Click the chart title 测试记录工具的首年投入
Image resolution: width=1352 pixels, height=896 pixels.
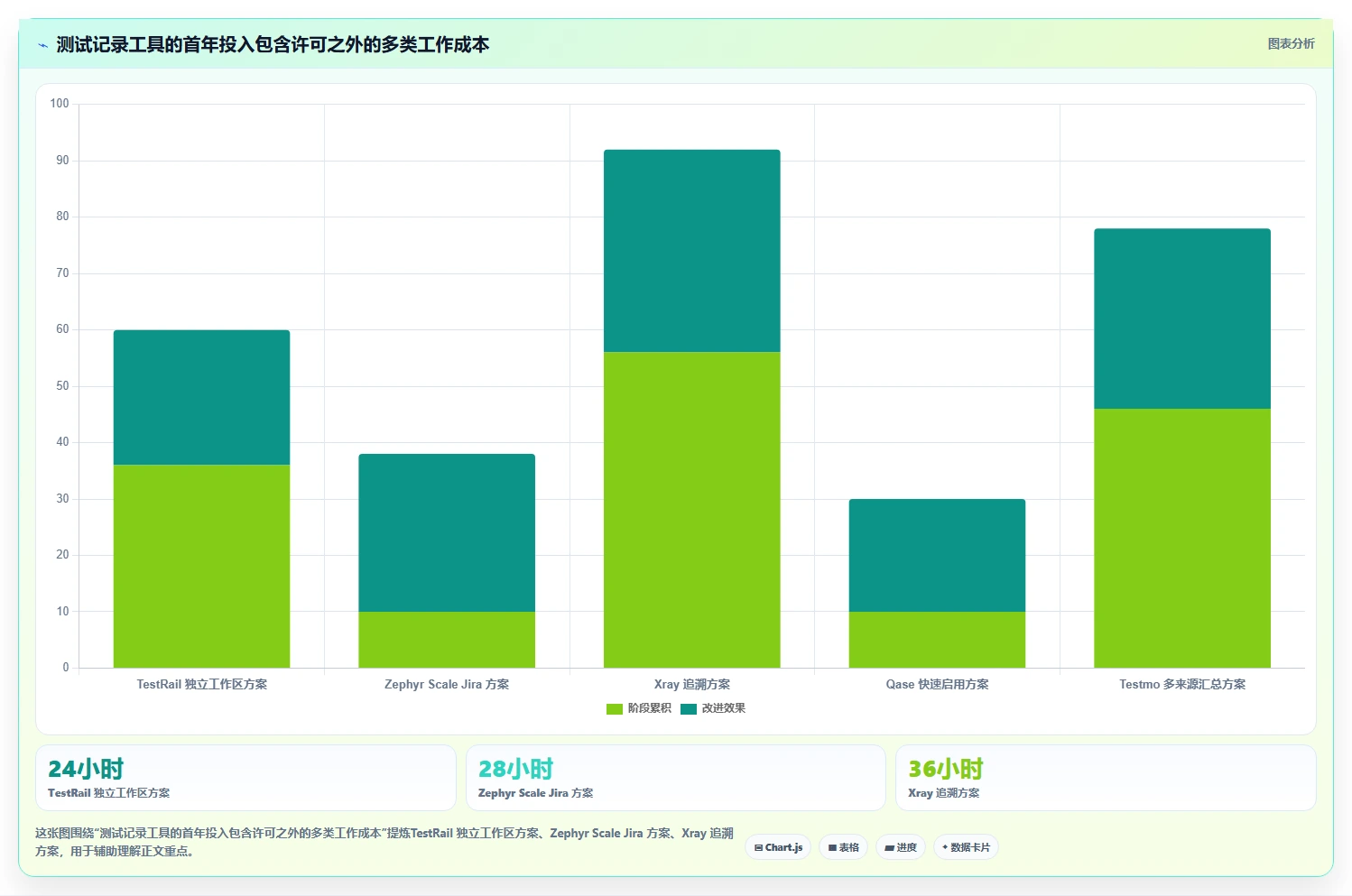pyautogui.click(x=273, y=44)
